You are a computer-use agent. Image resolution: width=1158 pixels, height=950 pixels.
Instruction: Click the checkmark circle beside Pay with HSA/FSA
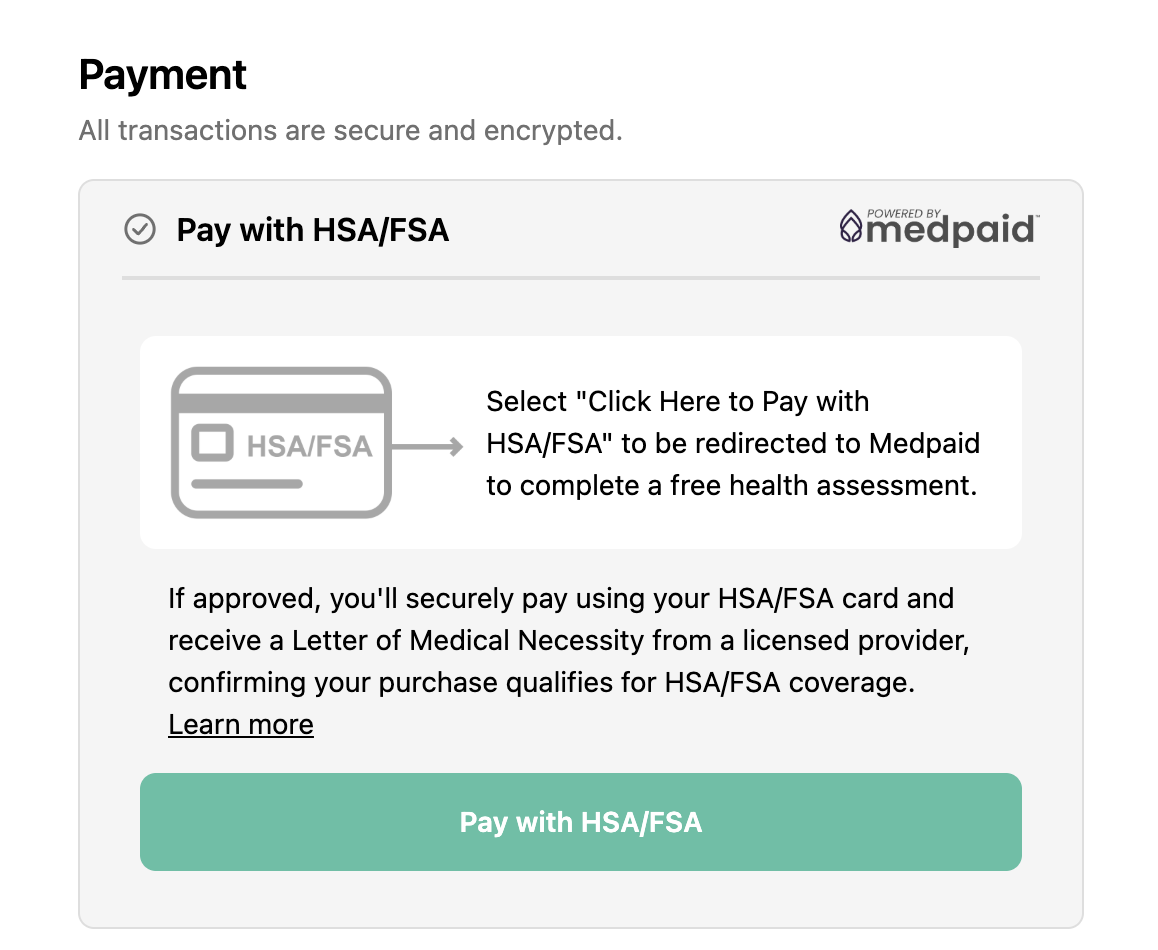pyautogui.click(x=140, y=230)
